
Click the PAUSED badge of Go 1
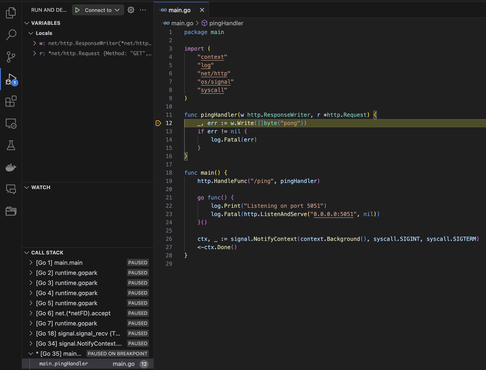(x=138, y=263)
